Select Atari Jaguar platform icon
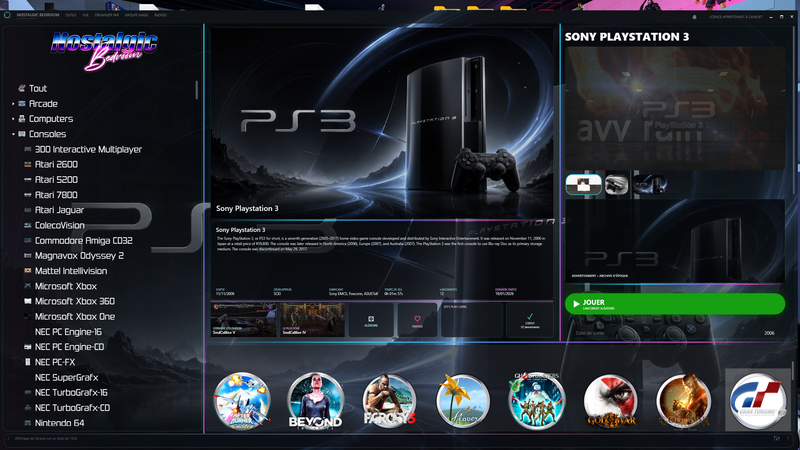800x450 pixels. pos(28,210)
